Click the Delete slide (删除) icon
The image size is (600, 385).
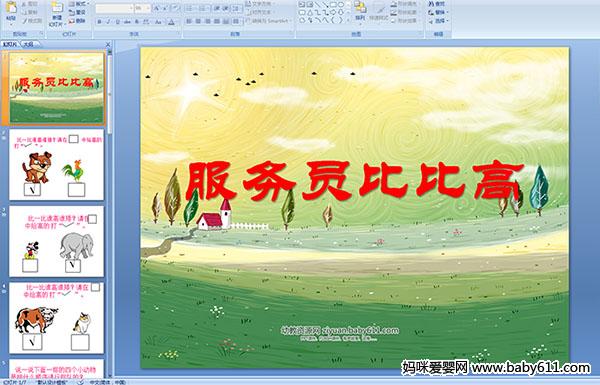(77, 21)
